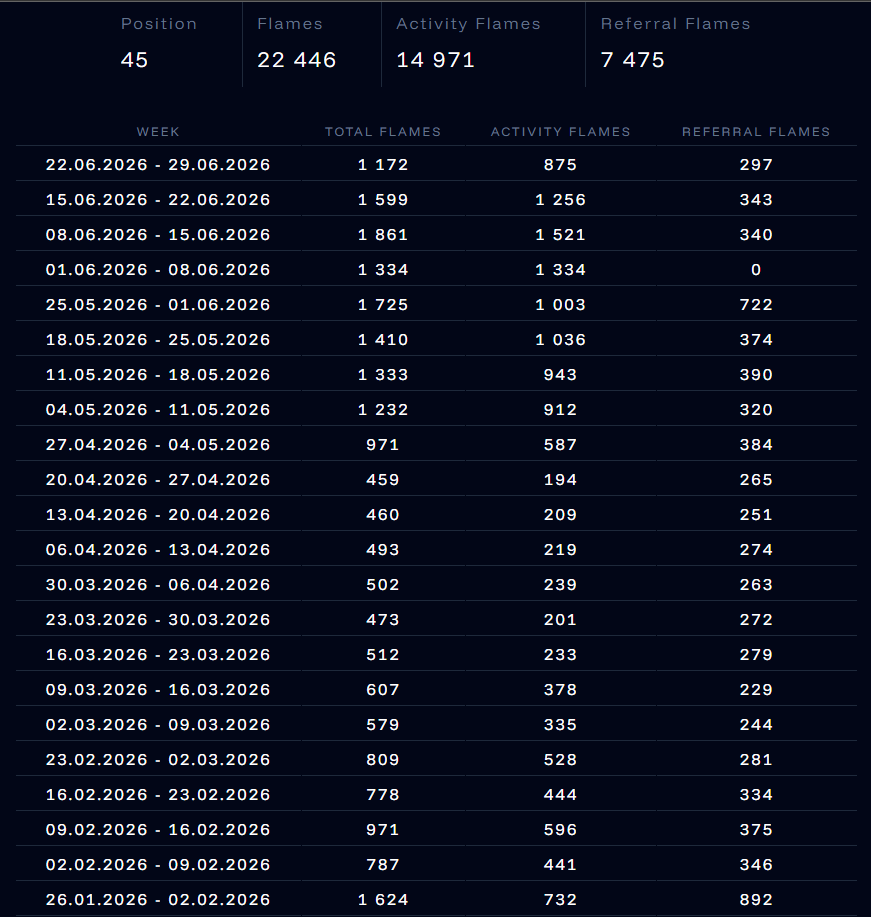Click week 08.06.2026 - 15.06.2026
This screenshot has width=871, height=917.
click(x=158, y=235)
